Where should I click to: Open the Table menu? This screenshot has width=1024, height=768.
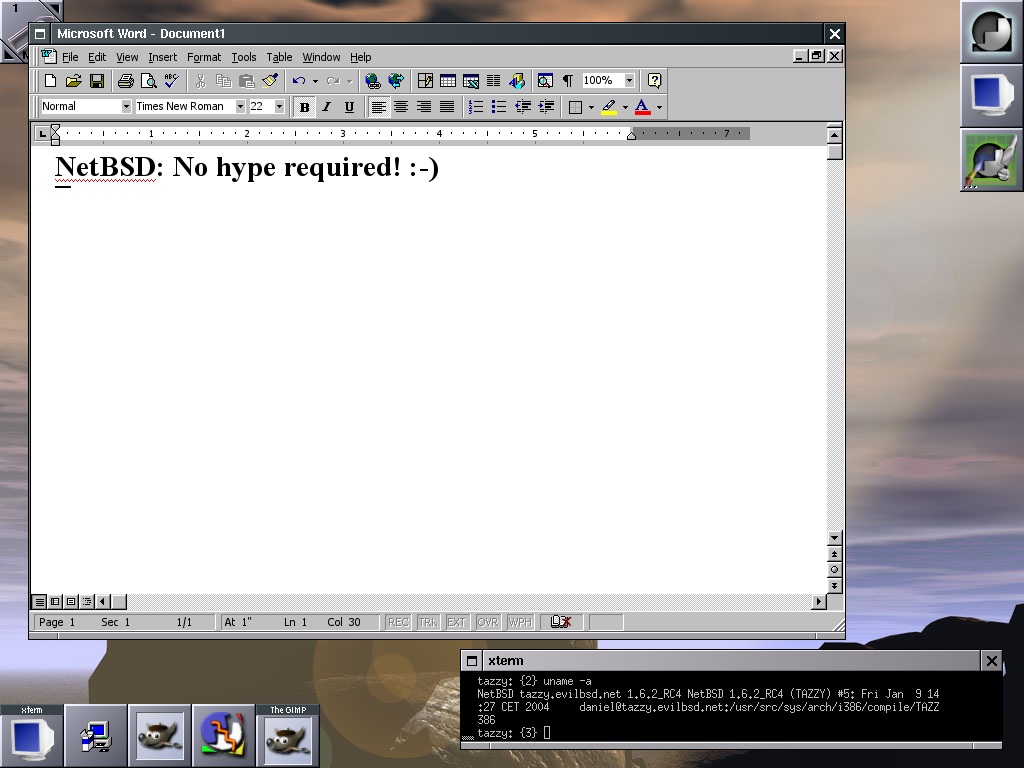click(x=279, y=57)
